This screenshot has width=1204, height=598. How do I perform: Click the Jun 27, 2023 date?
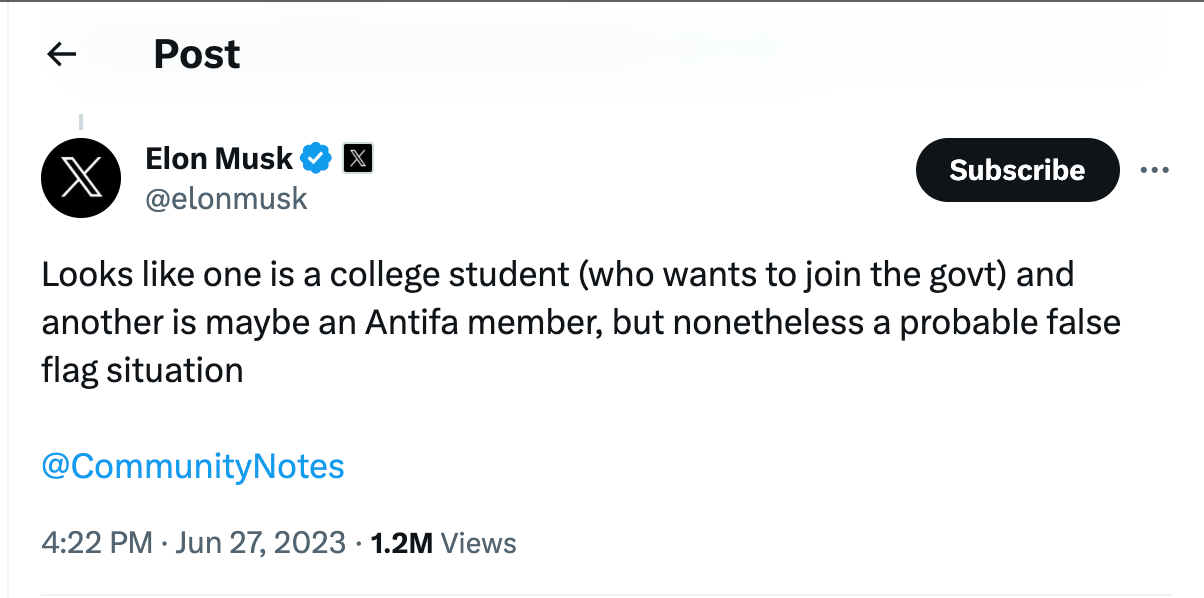(x=261, y=543)
